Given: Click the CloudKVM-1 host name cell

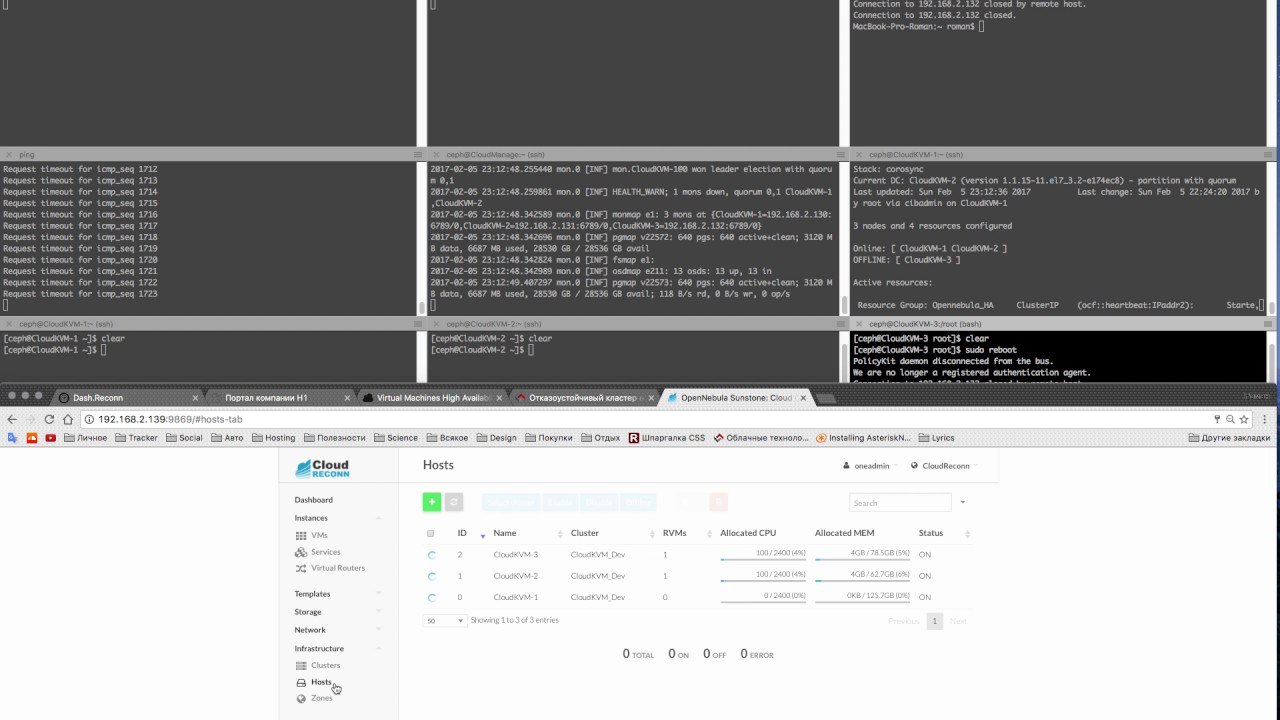Looking at the screenshot, I should click(515, 597).
